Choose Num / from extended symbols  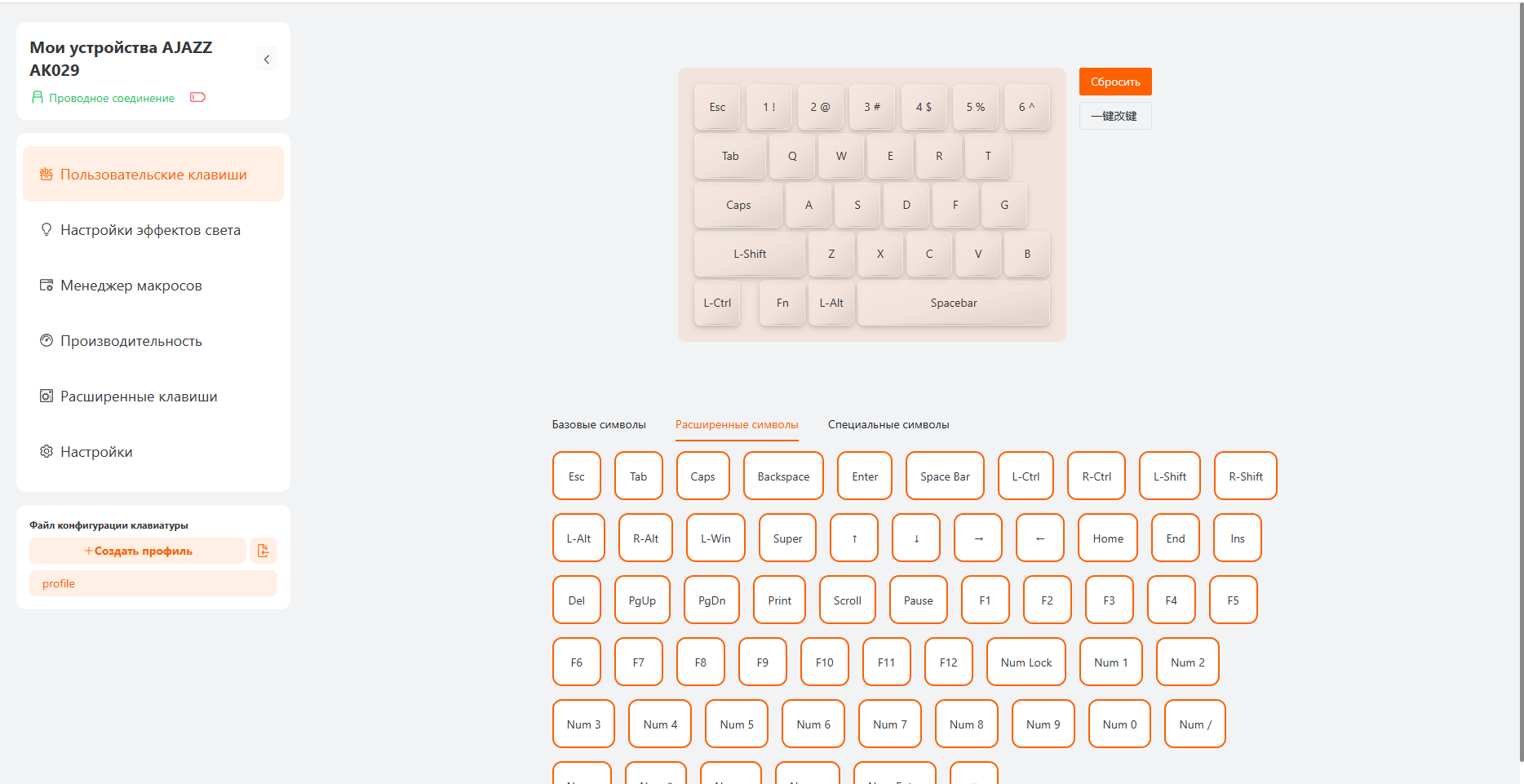tap(1195, 724)
